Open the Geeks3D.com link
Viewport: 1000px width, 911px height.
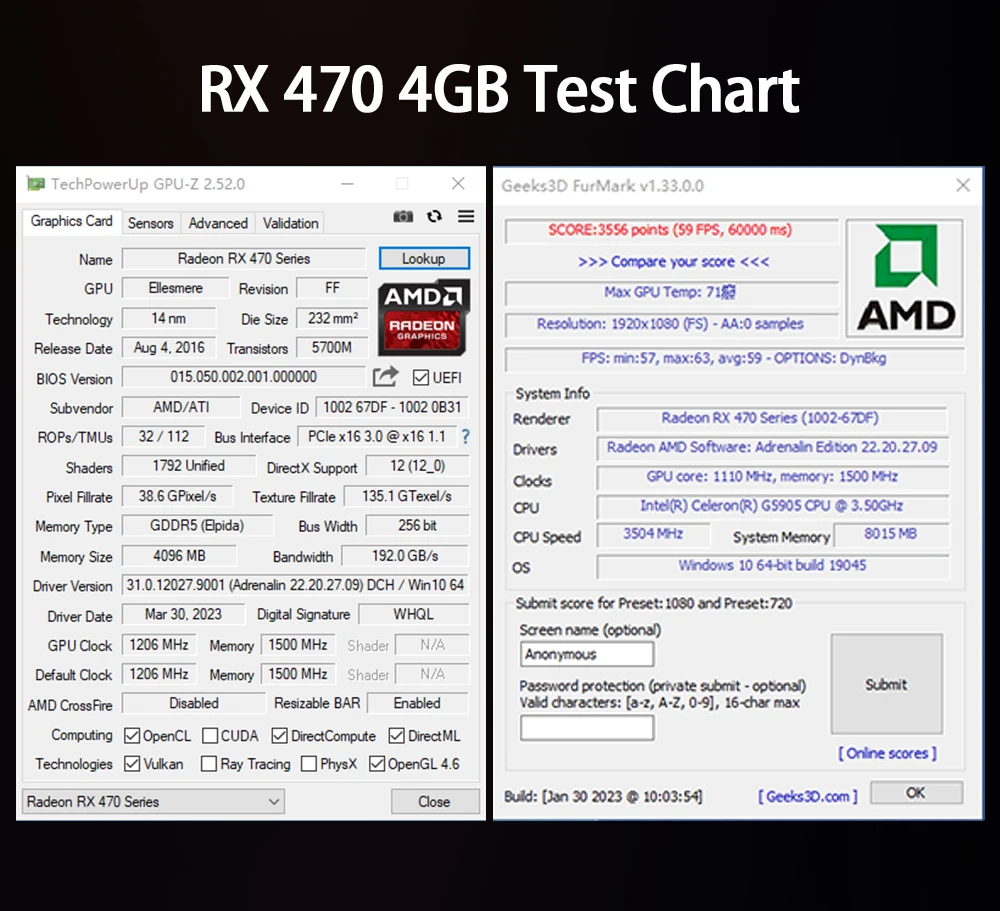coord(807,796)
